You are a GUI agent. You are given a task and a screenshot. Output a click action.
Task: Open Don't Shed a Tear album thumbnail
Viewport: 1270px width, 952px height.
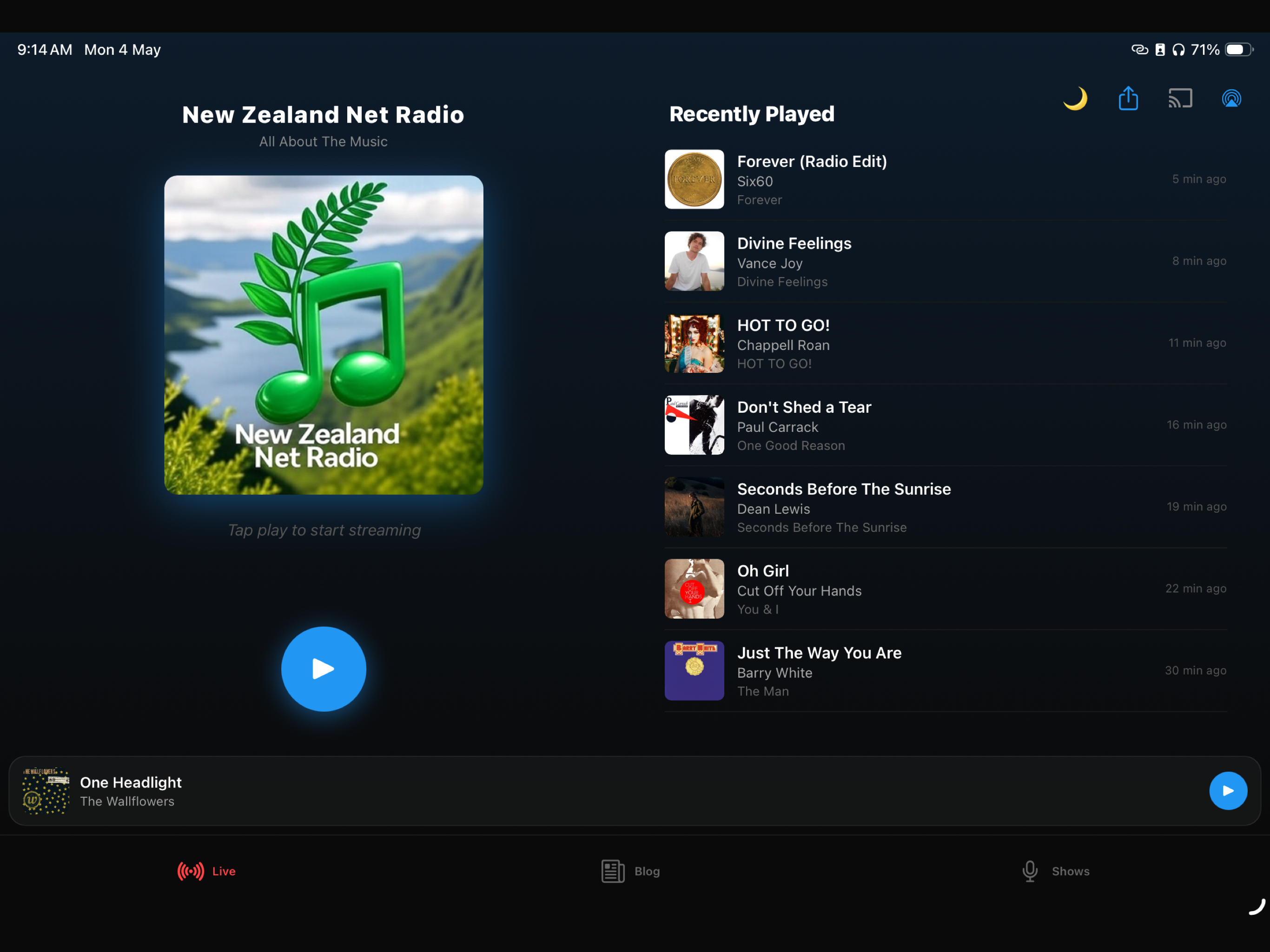click(x=694, y=425)
